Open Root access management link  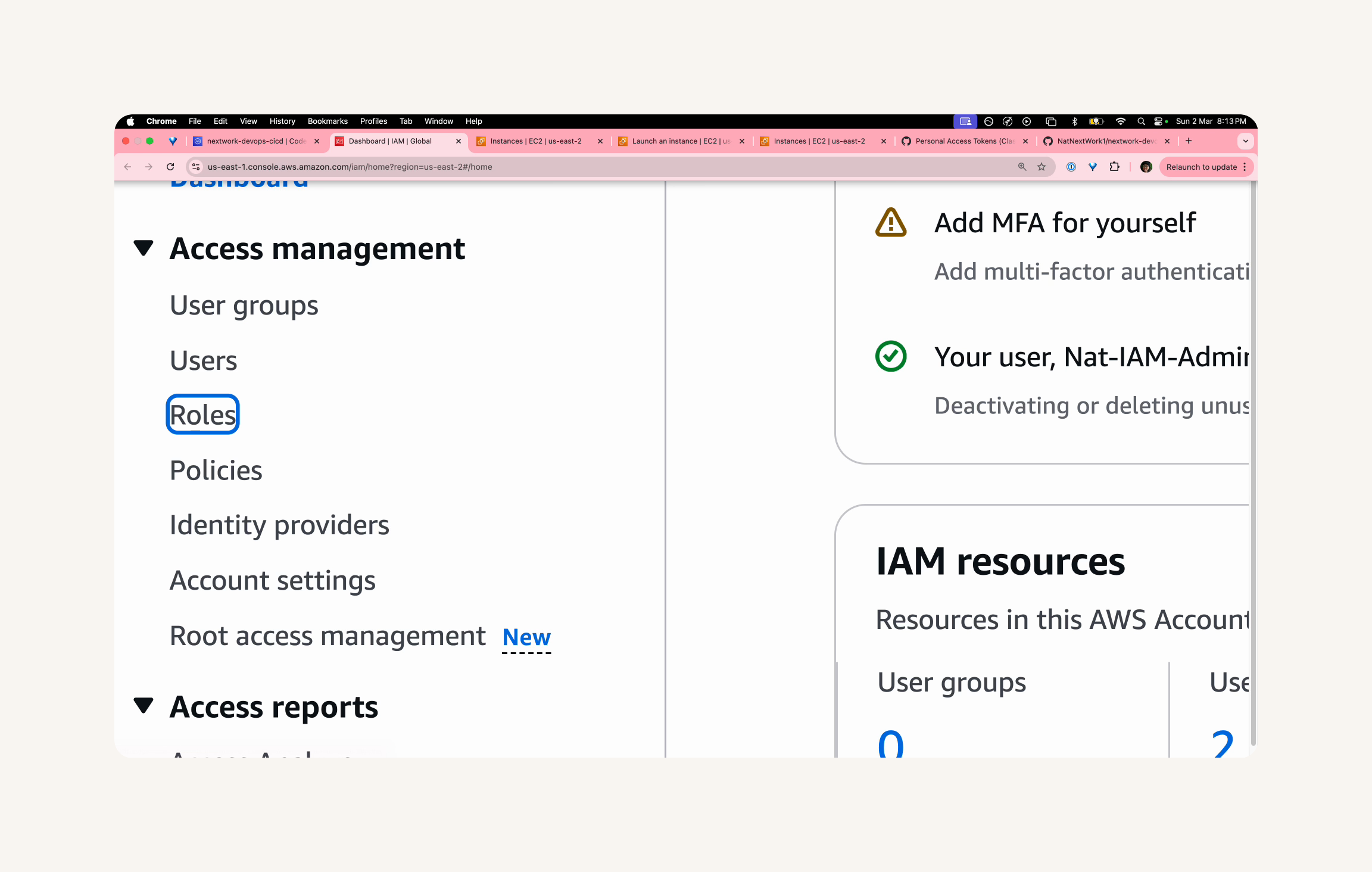point(328,636)
